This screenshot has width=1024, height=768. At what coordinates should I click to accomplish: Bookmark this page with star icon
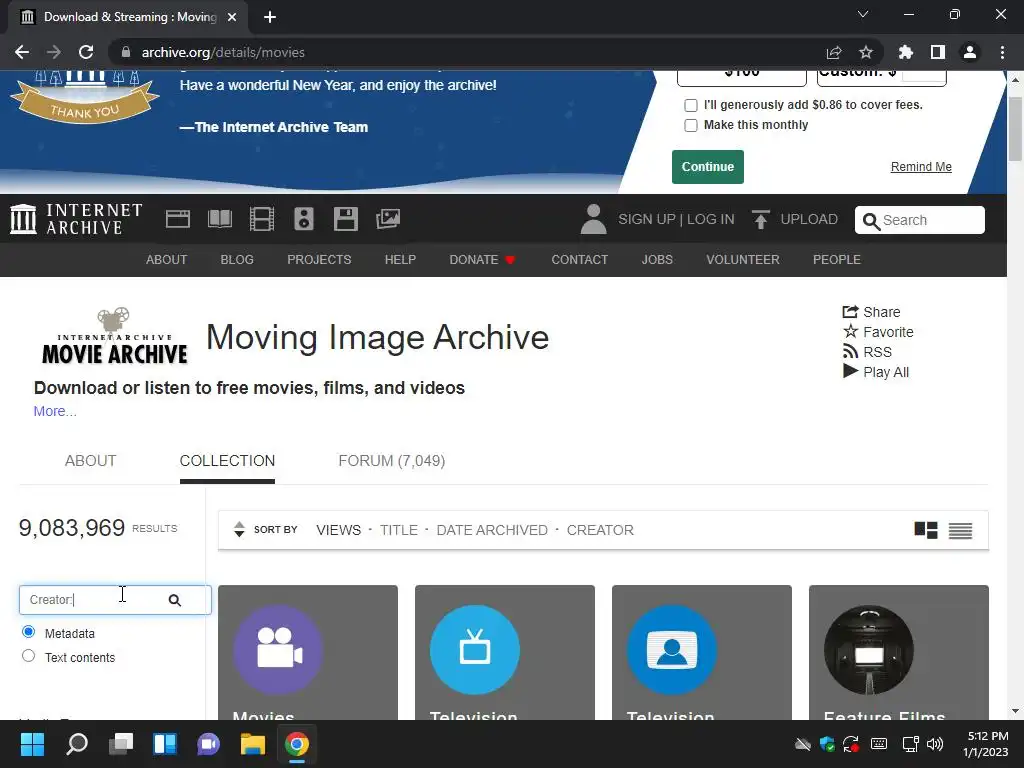pos(865,52)
